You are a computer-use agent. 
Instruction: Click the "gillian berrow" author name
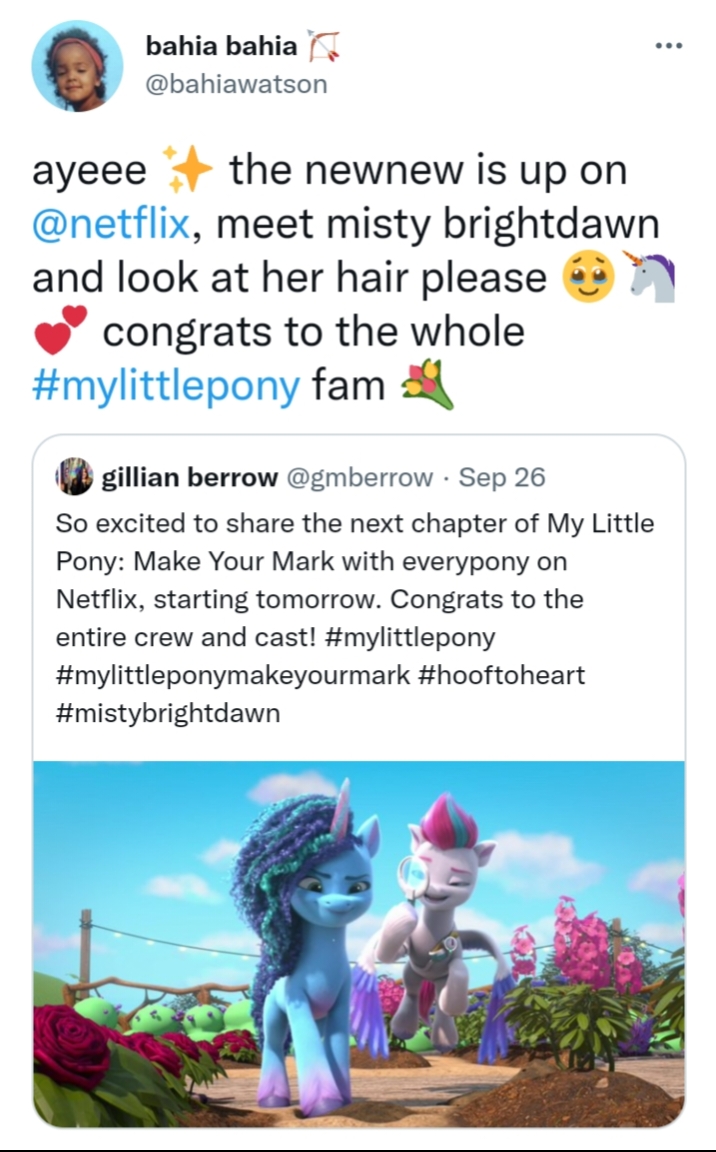point(190,477)
